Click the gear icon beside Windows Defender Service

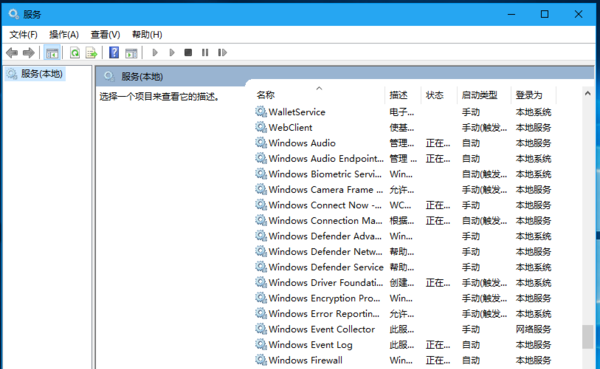261,266
